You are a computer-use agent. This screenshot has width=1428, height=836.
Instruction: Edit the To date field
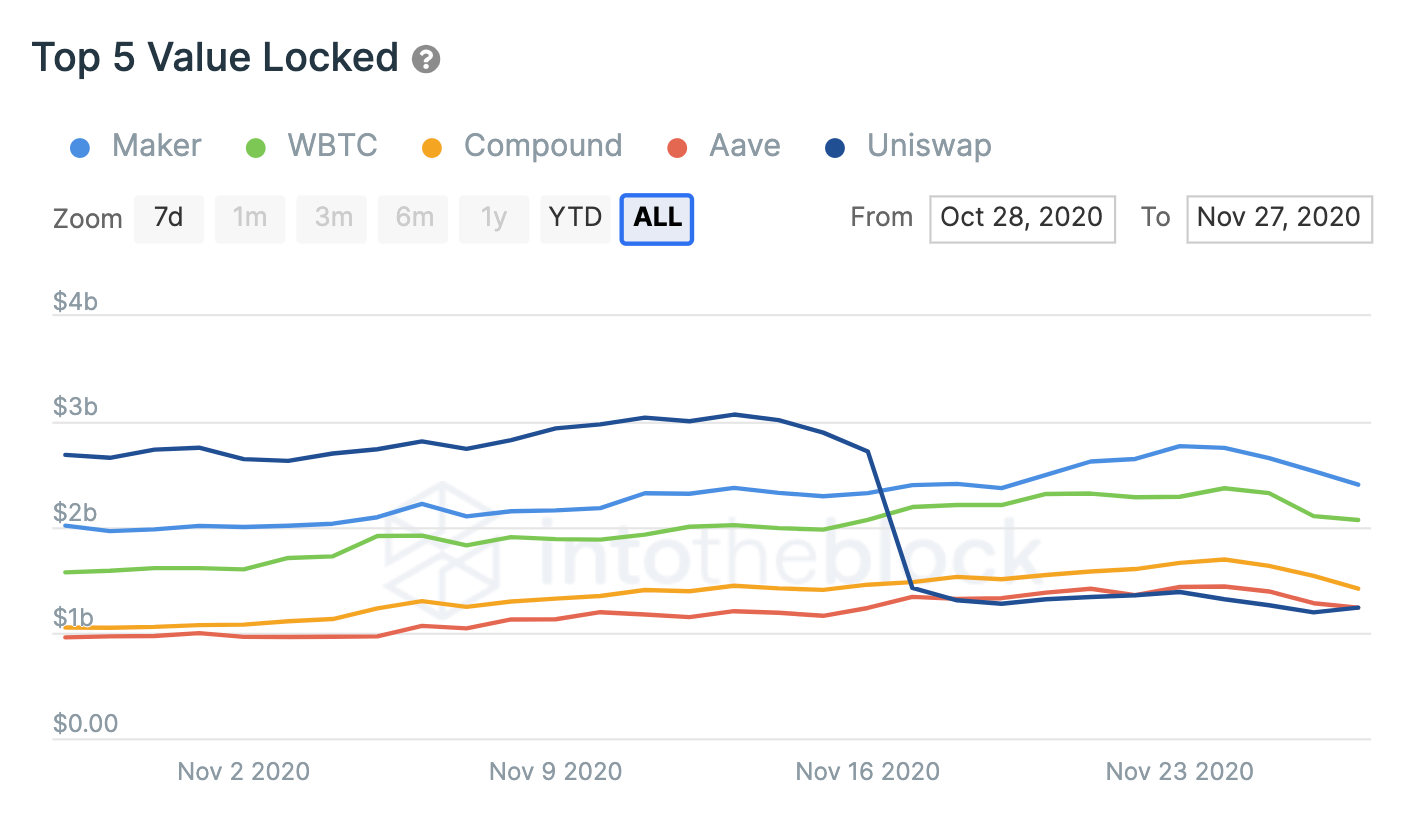(x=1279, y=218)
